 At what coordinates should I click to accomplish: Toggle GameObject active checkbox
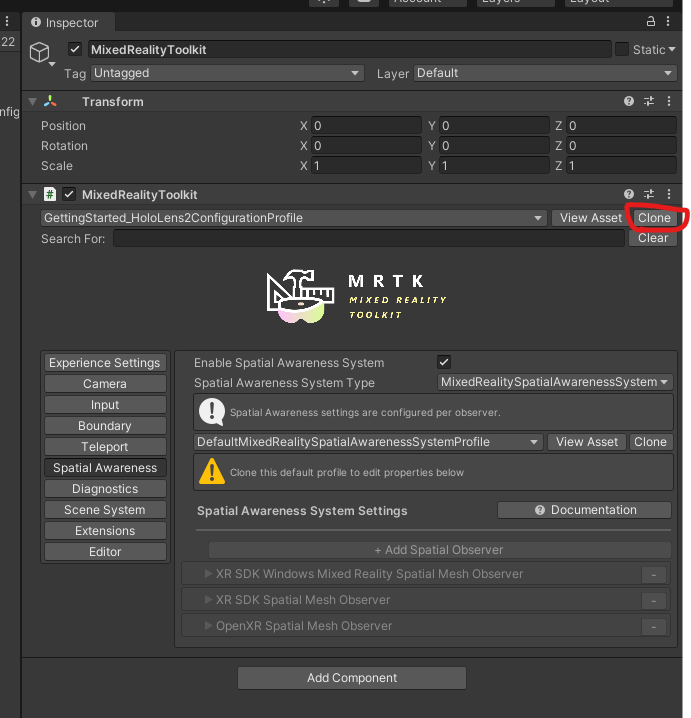(x=75, y=49)
